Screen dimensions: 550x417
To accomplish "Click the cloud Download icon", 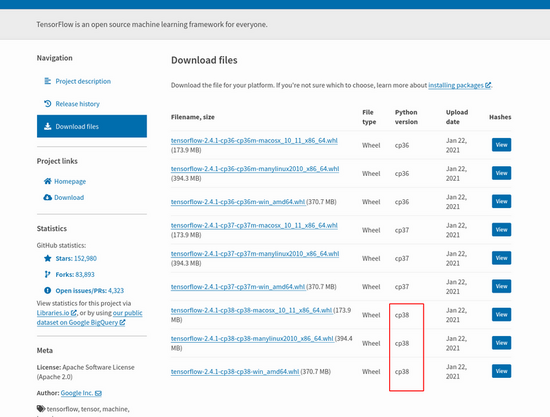I will (x=47, y=197).
